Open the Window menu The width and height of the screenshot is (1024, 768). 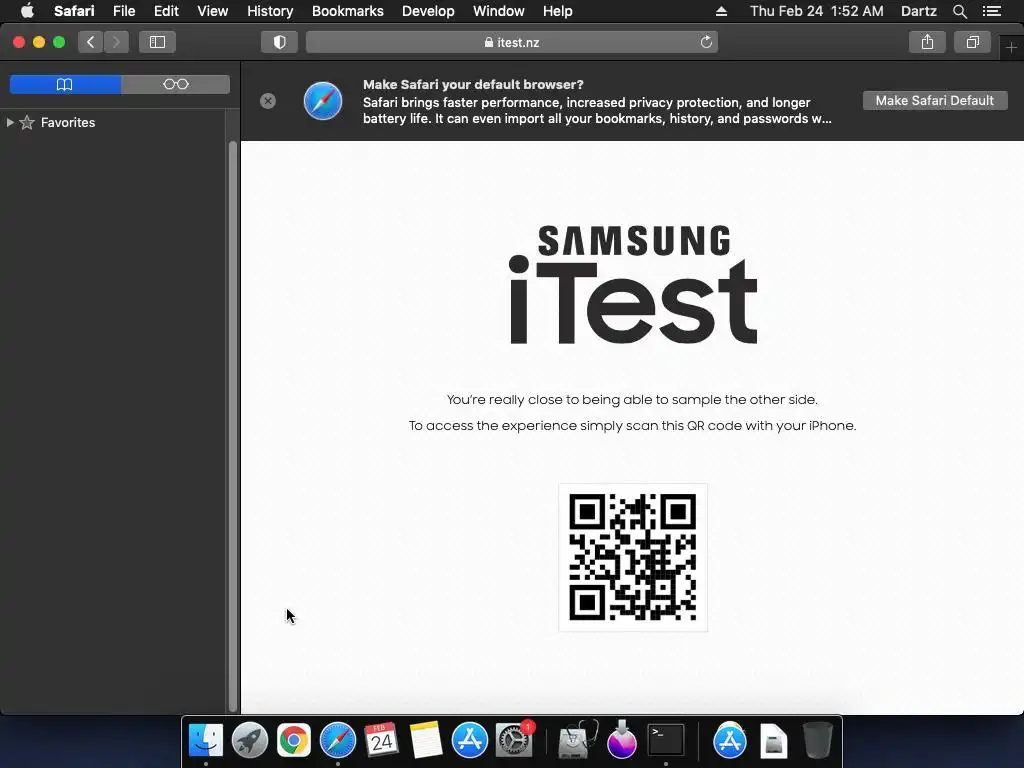pos(498,11)
